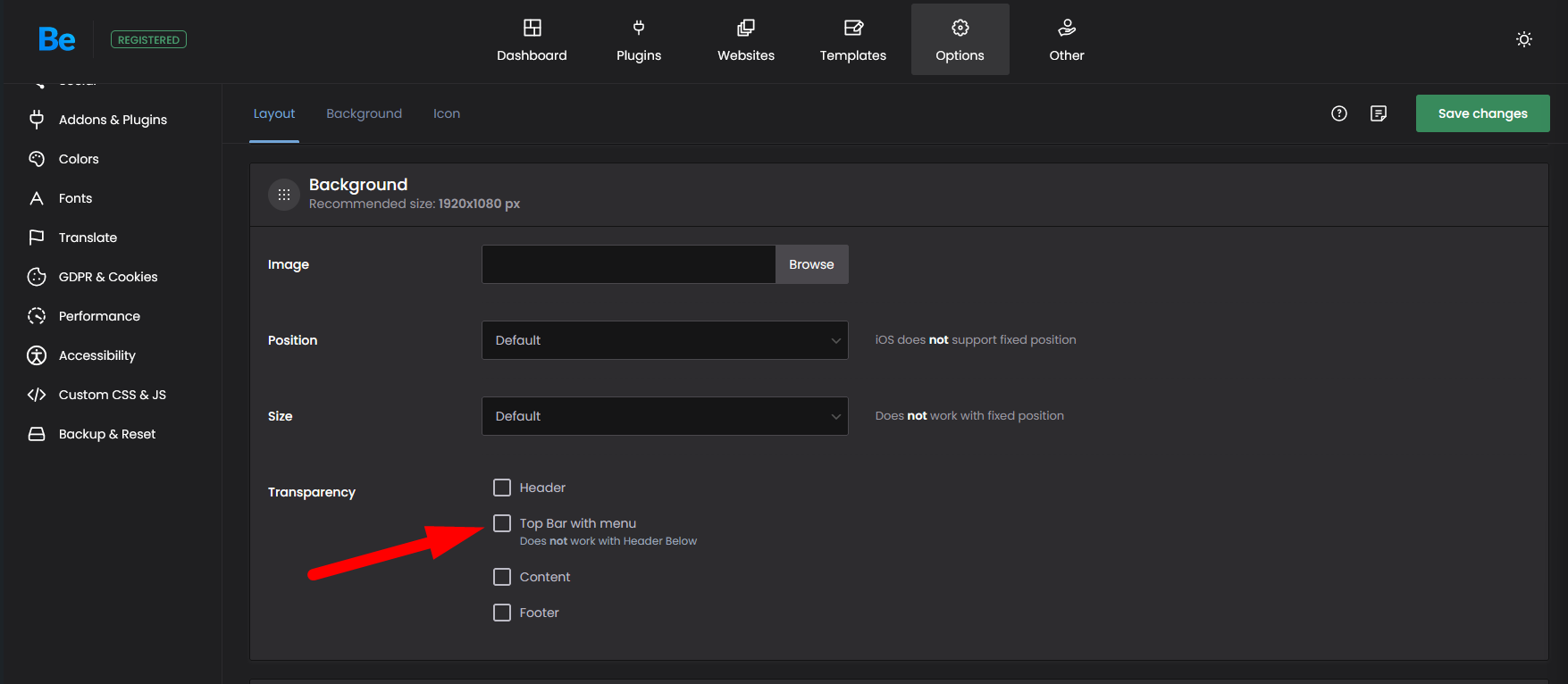Open the Colors settings
This screenshot has height=684, width=1568.
pyautogui.click(x=79, y=159)
